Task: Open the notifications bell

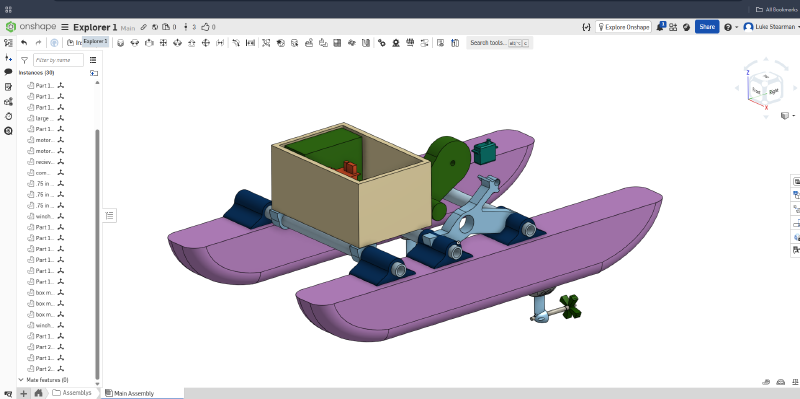Action: 660,27
